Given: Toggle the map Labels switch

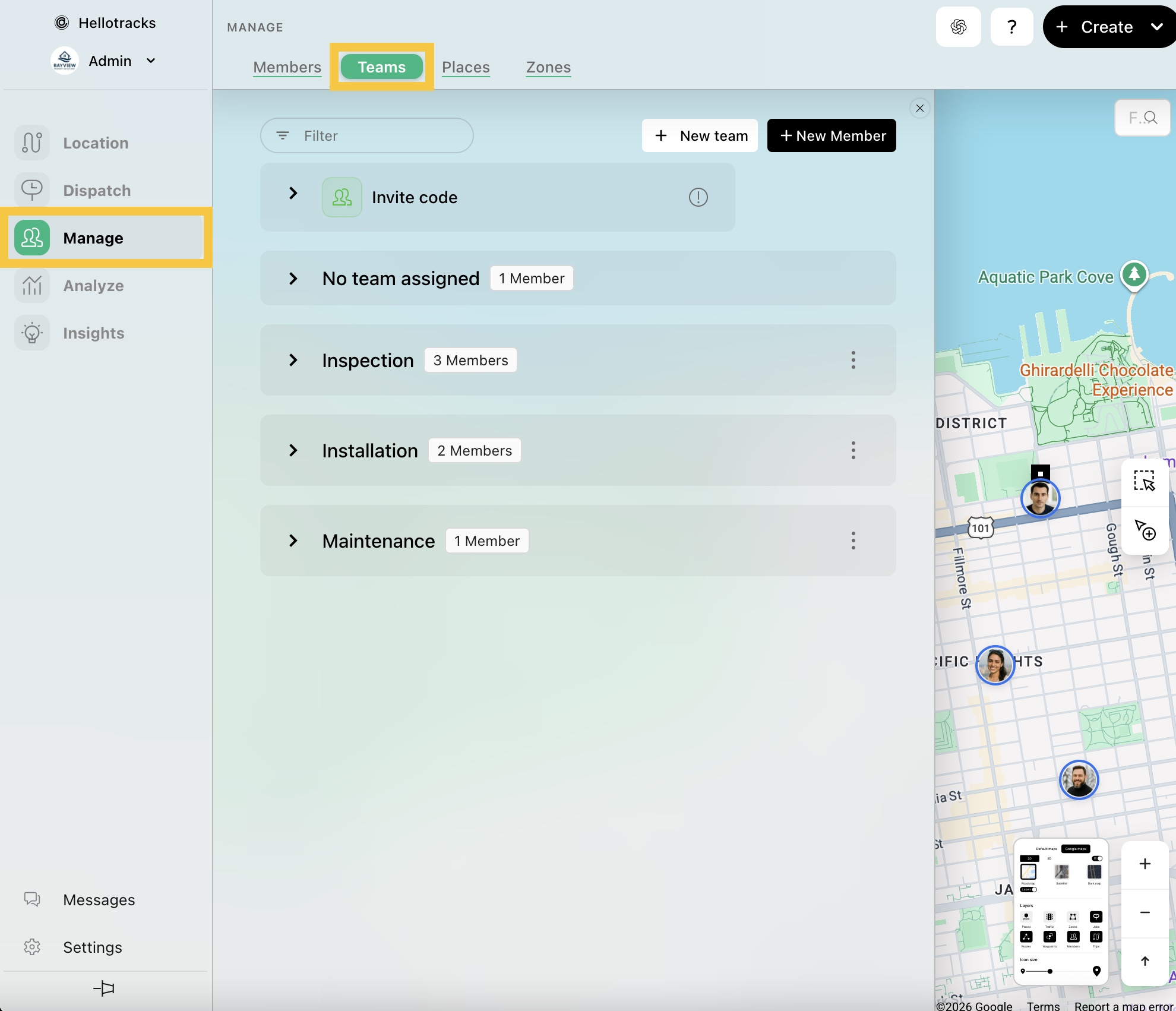Looking at the screenshot, I should pos(1029,890).
